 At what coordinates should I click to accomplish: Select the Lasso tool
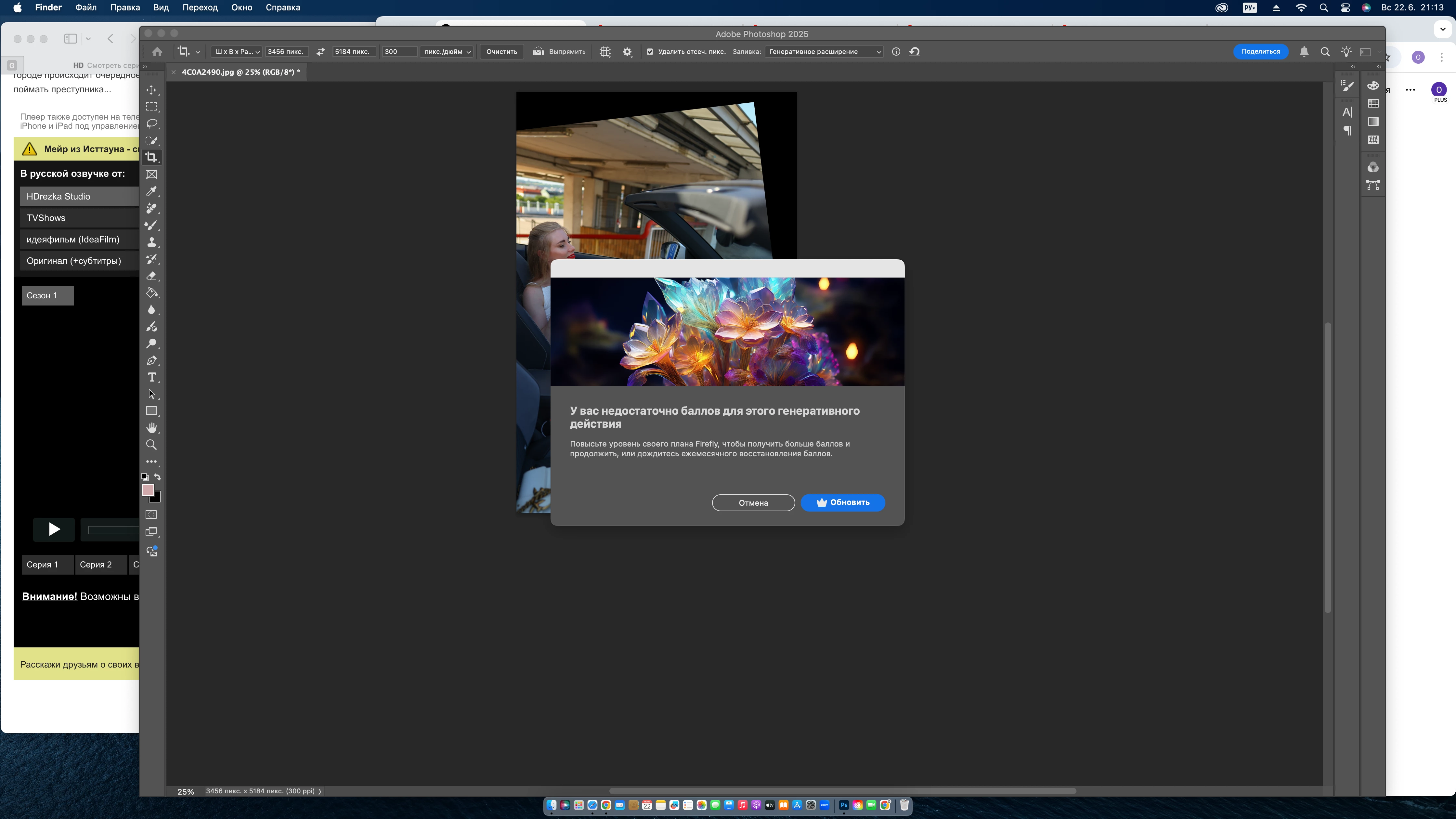pos(151,124)
